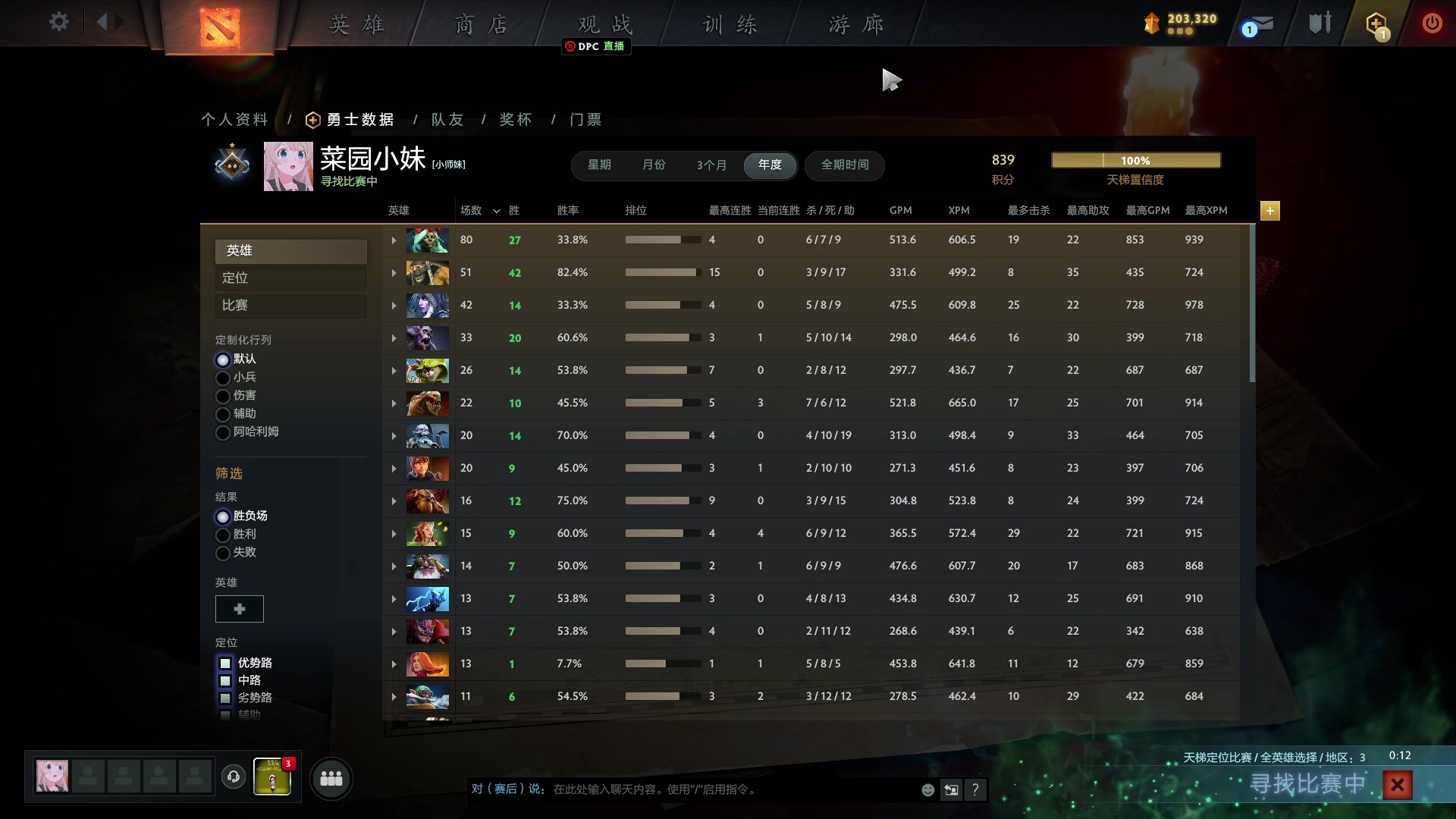Enable the 中路 role checkbox
Image resolution: width=1456 pixels, height=819 pixels.
tap(225, 680)
